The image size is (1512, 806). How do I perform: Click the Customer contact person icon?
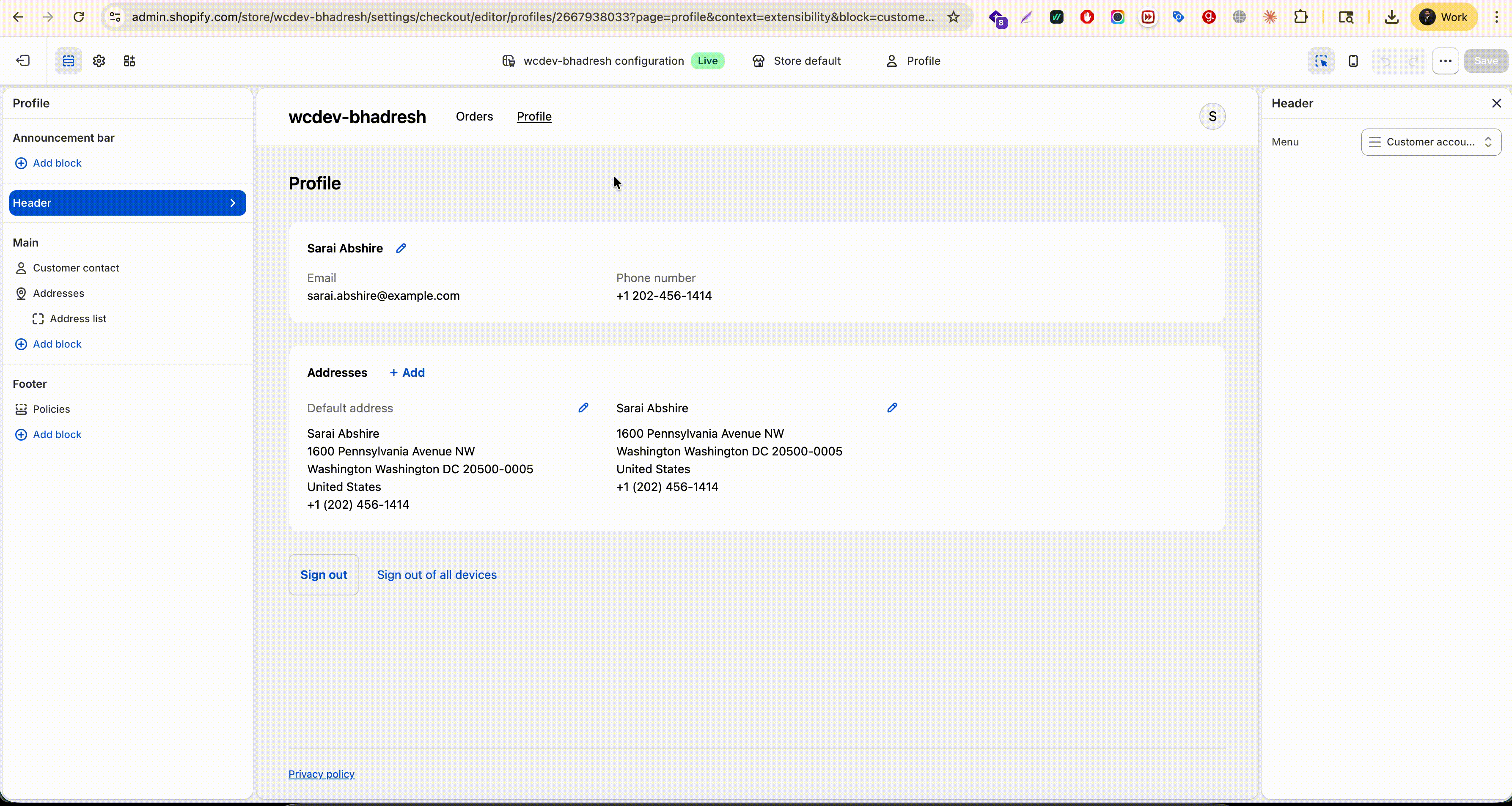point(21,268)
